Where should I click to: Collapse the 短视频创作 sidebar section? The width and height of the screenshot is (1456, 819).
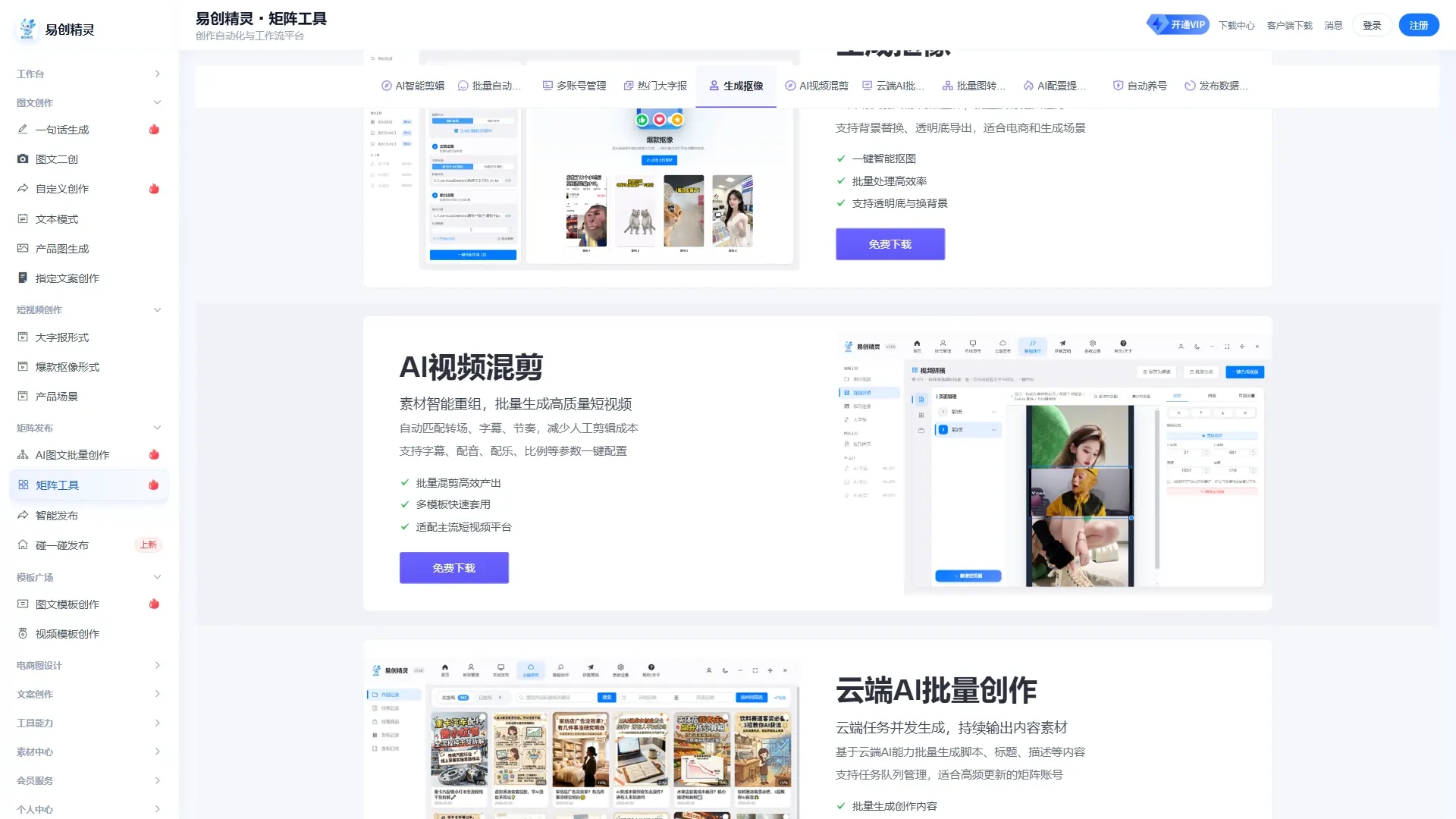click(x=89, y=309)
